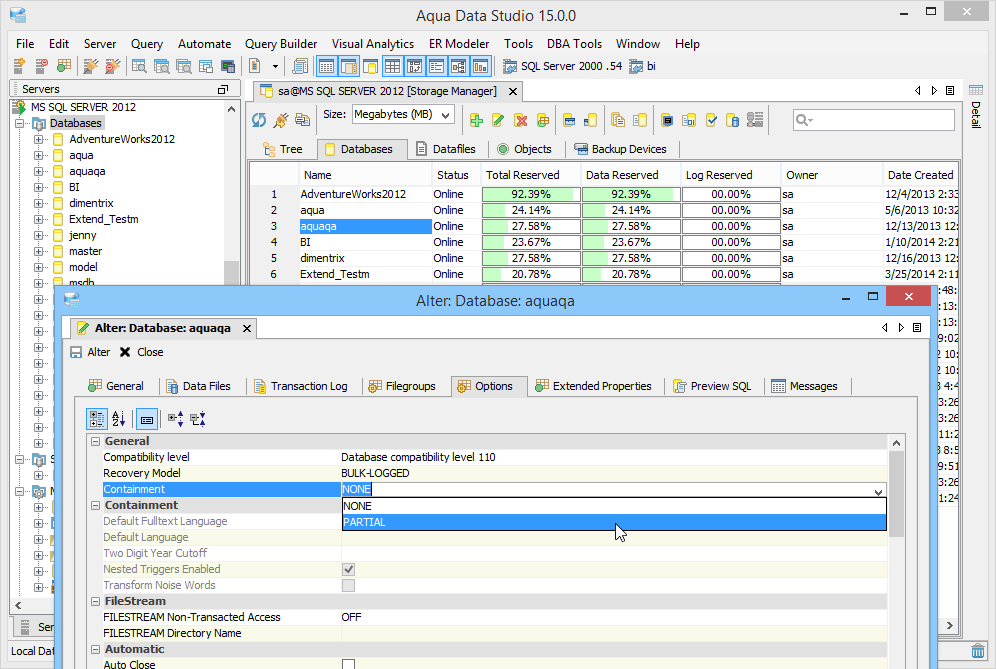Click the Close button with X in dialog
The image size is (996, 669).
pos(142,352)
